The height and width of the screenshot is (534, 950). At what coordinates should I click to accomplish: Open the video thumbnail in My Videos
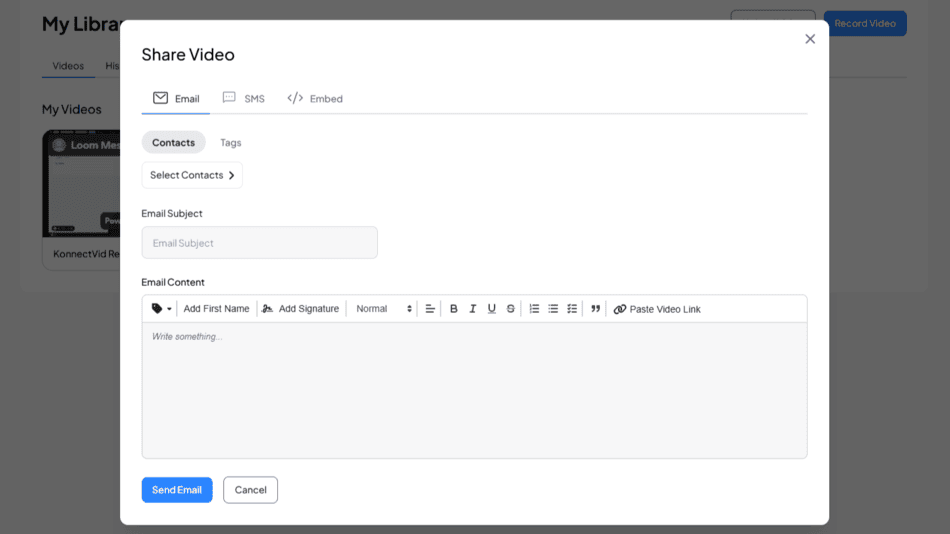81,184
